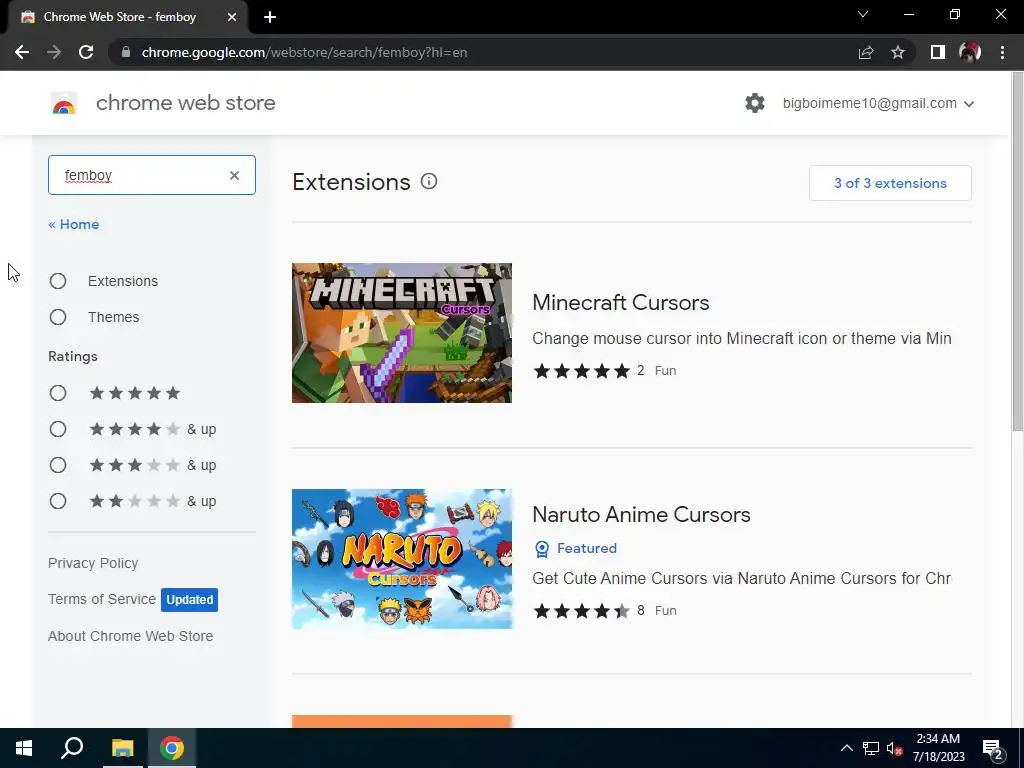Click the 3 of 3 extensions button
1024x768 pixels.
coord(890,183)
